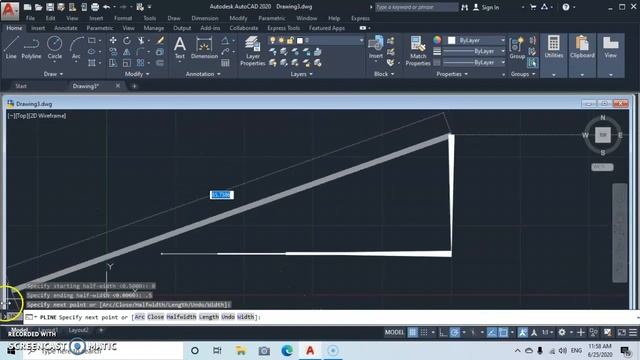Toggle object snap in status bar
This screenshot has height=360, width=640.
pos(503,332)
